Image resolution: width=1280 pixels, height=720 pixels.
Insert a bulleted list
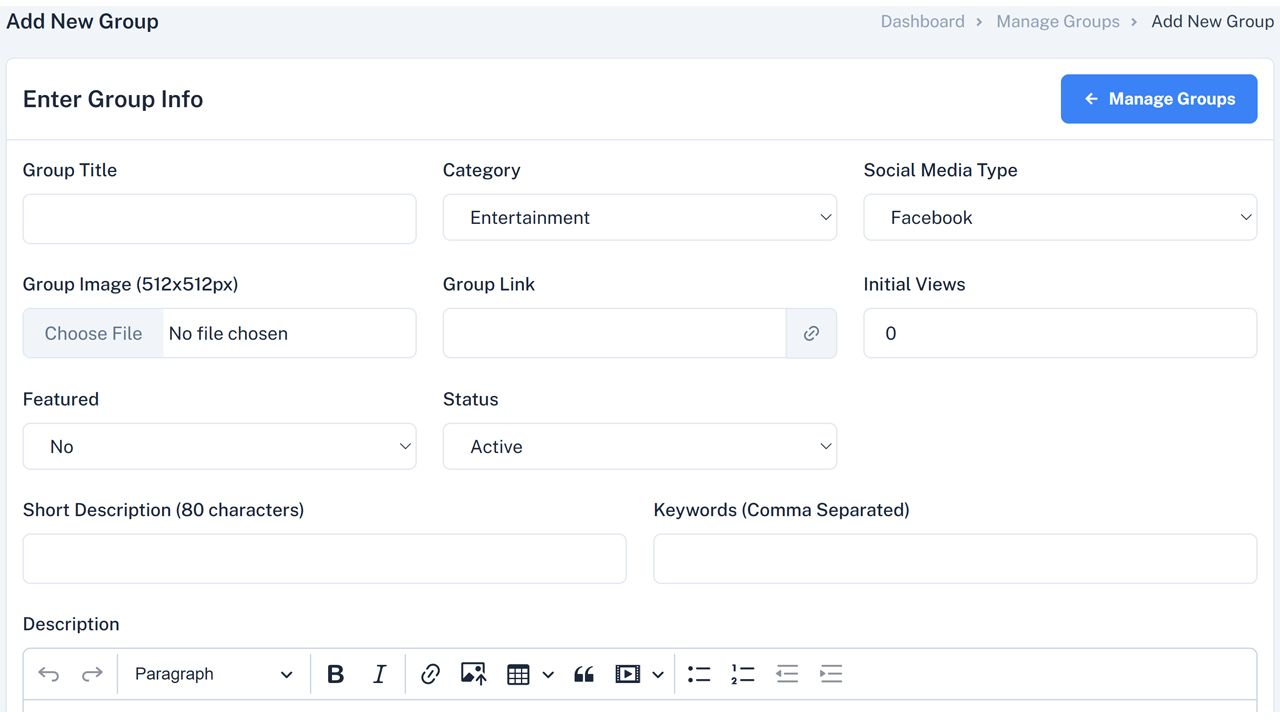[x=699, y=674]
